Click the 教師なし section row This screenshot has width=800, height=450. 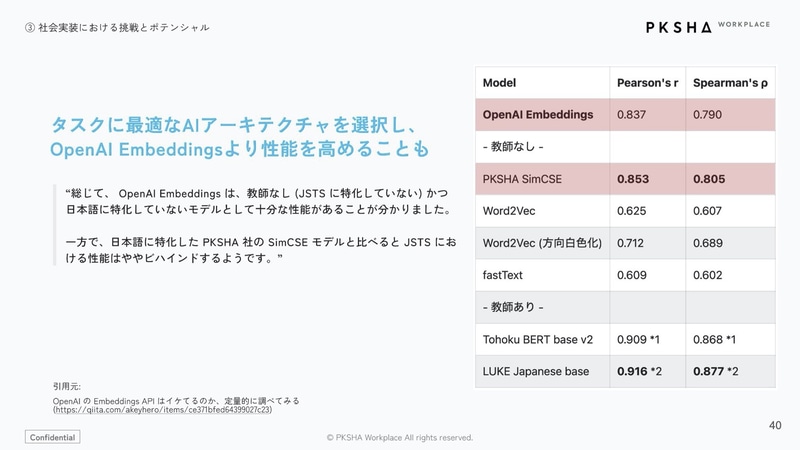pos(625,147)
